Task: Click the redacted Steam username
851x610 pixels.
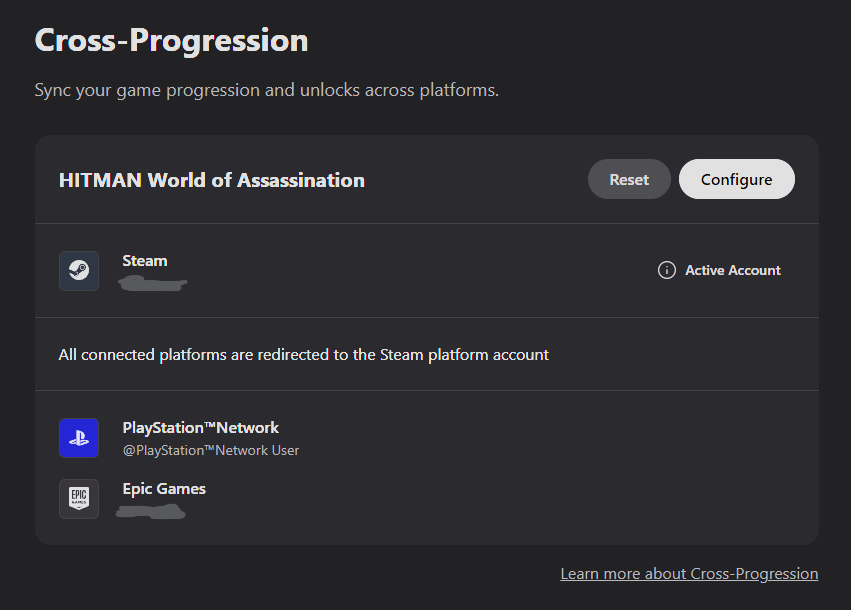Action: (153, 285)
